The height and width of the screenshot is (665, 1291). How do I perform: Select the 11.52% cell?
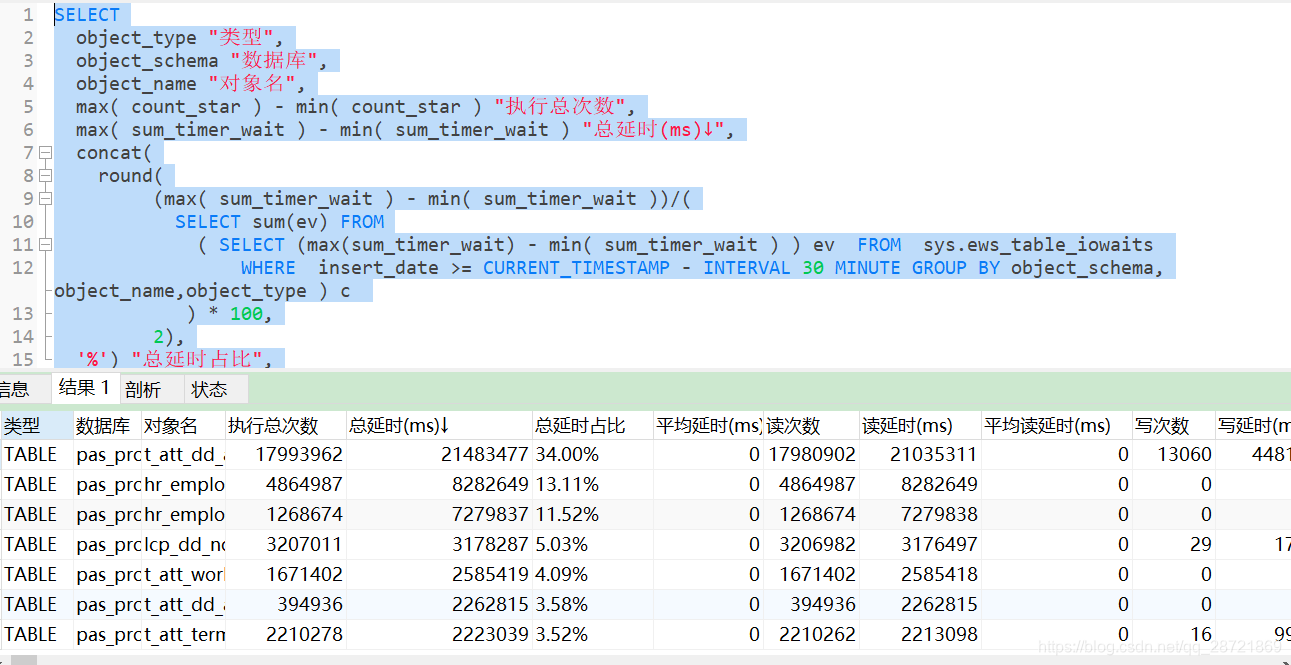(x=592, y=514)
